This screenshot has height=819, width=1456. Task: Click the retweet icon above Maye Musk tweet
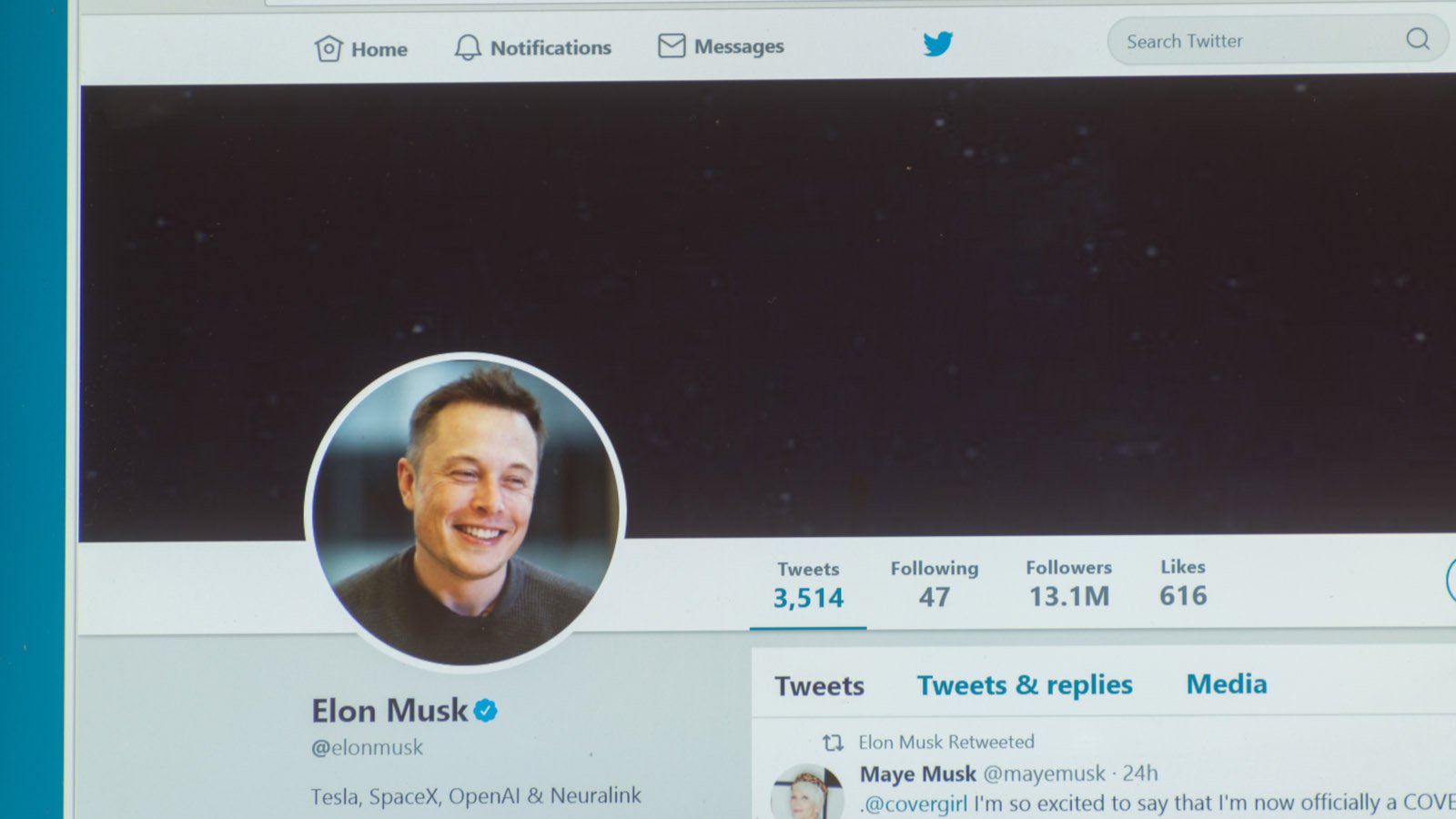[833, 743]
